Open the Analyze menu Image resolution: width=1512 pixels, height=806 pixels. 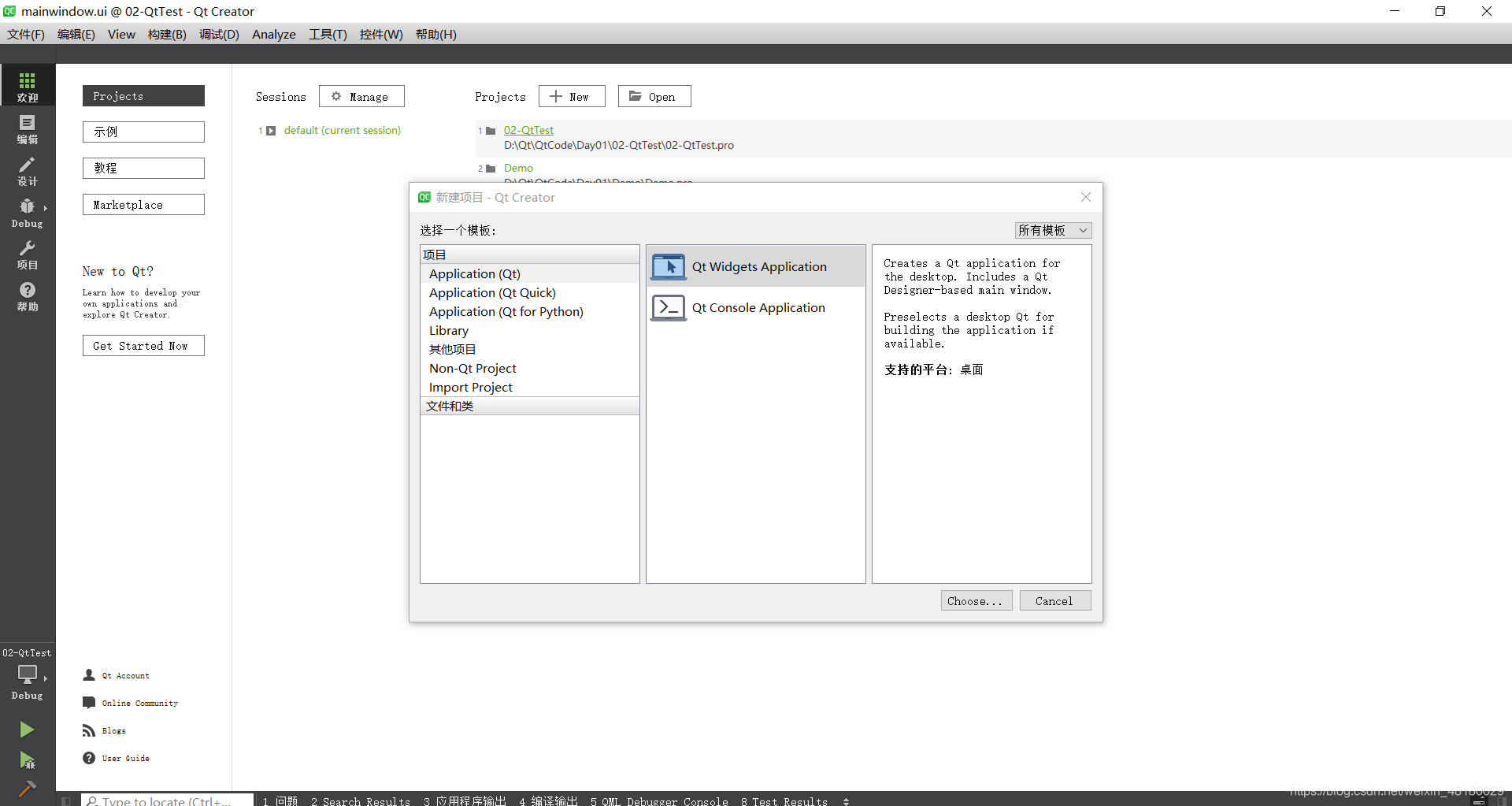(x=274, y=34)
